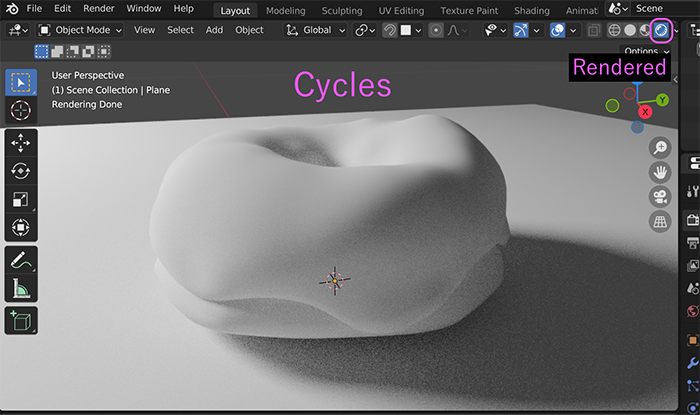Open the Tool properties tab
700x415 pixels.
pyautogui.click(x=692, y=192)
